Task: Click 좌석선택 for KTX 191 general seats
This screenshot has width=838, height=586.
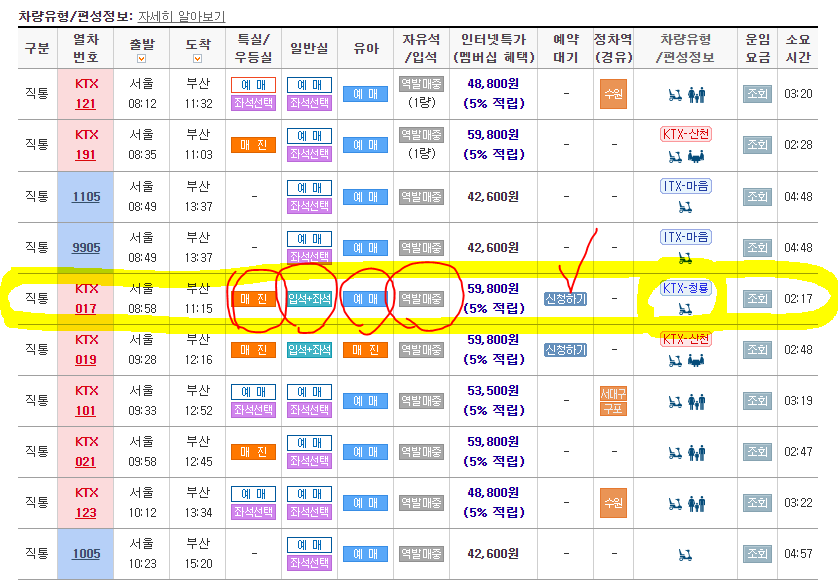Action: pos(311,155)
